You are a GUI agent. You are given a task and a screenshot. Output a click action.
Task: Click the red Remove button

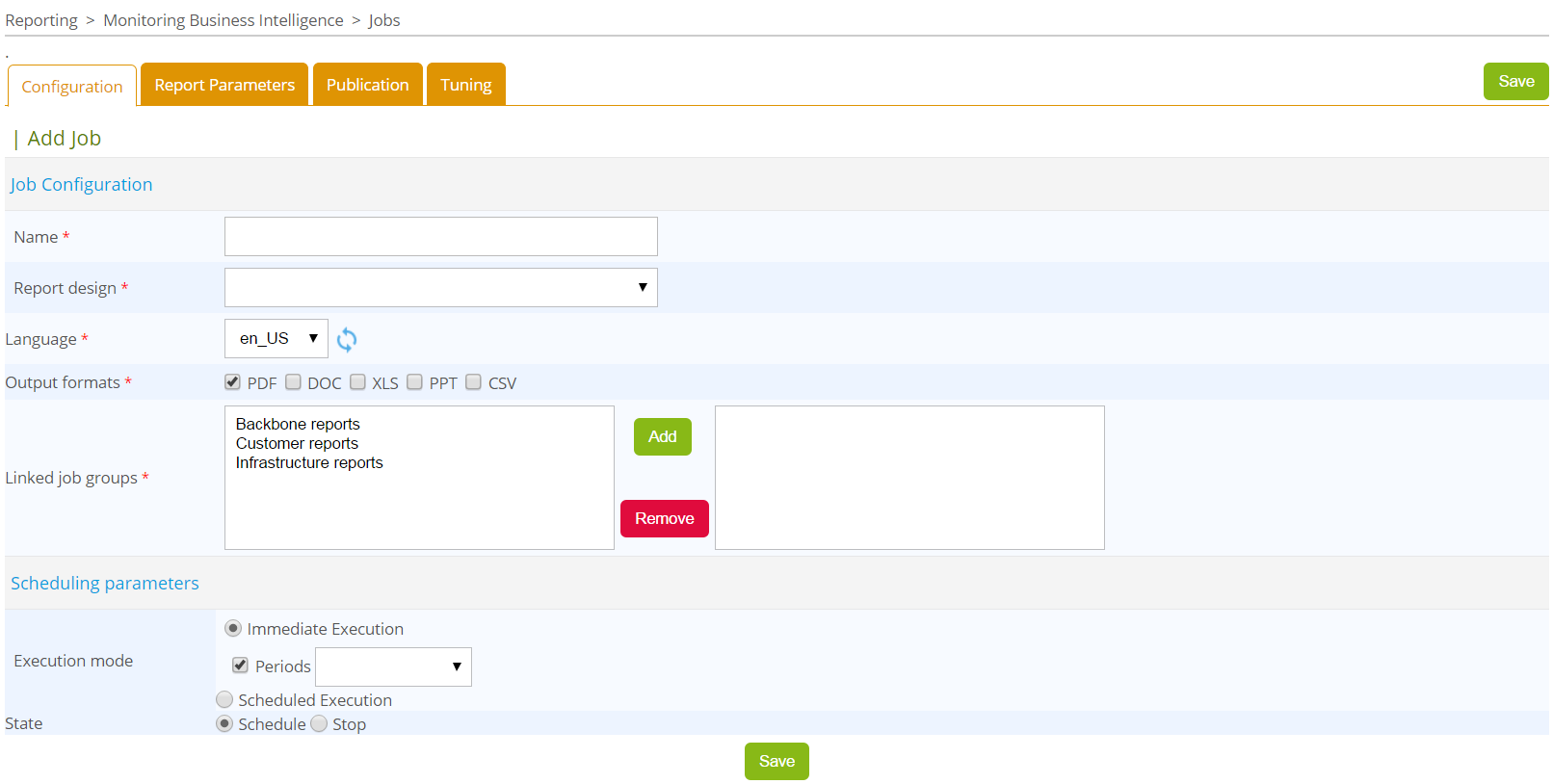point(664,518)
